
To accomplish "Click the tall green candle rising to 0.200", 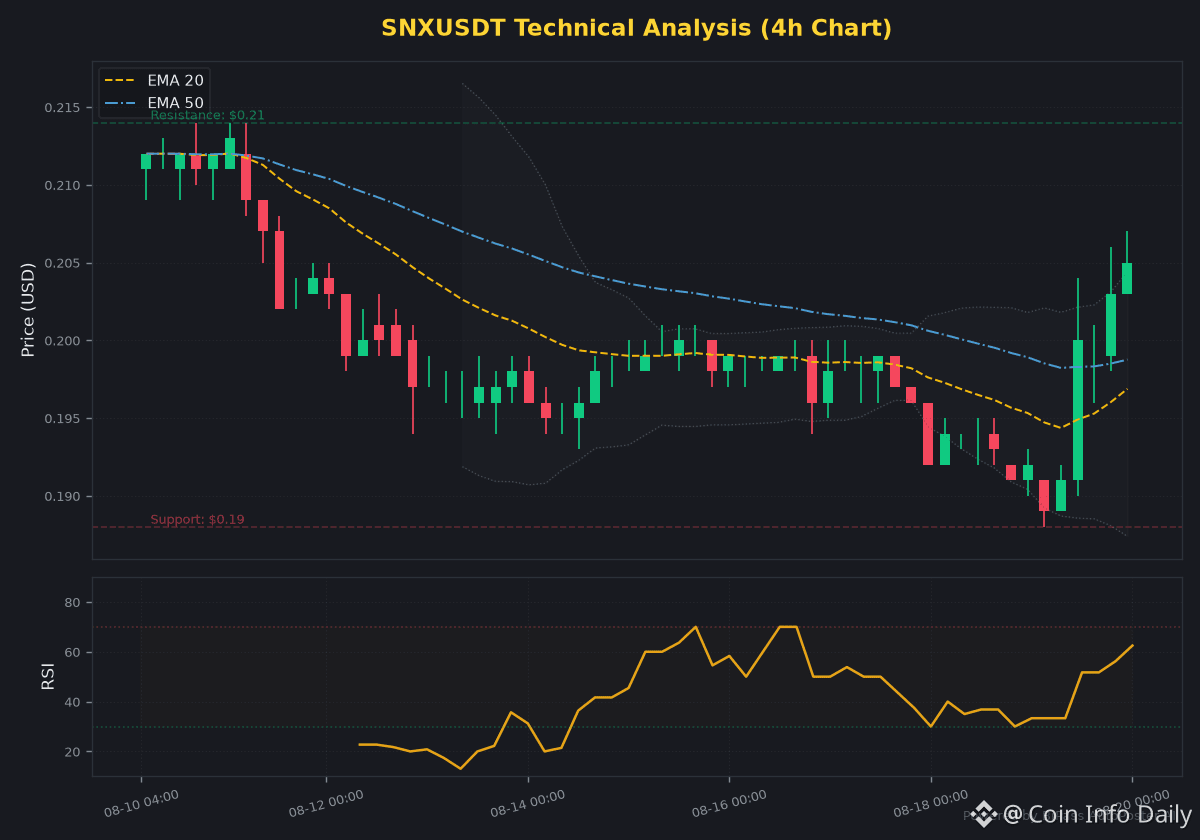I will 1078,410.
